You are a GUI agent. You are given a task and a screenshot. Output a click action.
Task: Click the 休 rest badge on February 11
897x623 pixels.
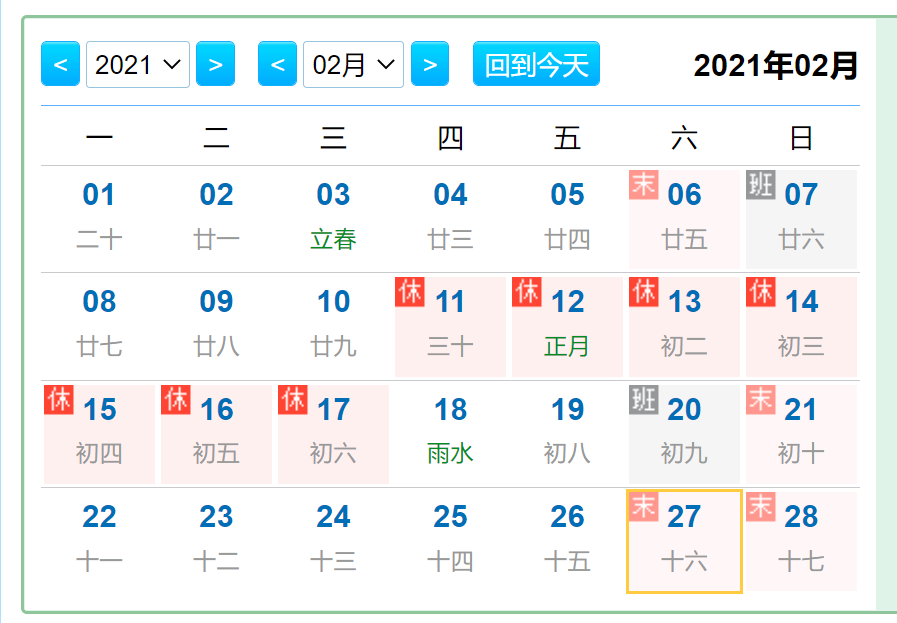point(410,292)
